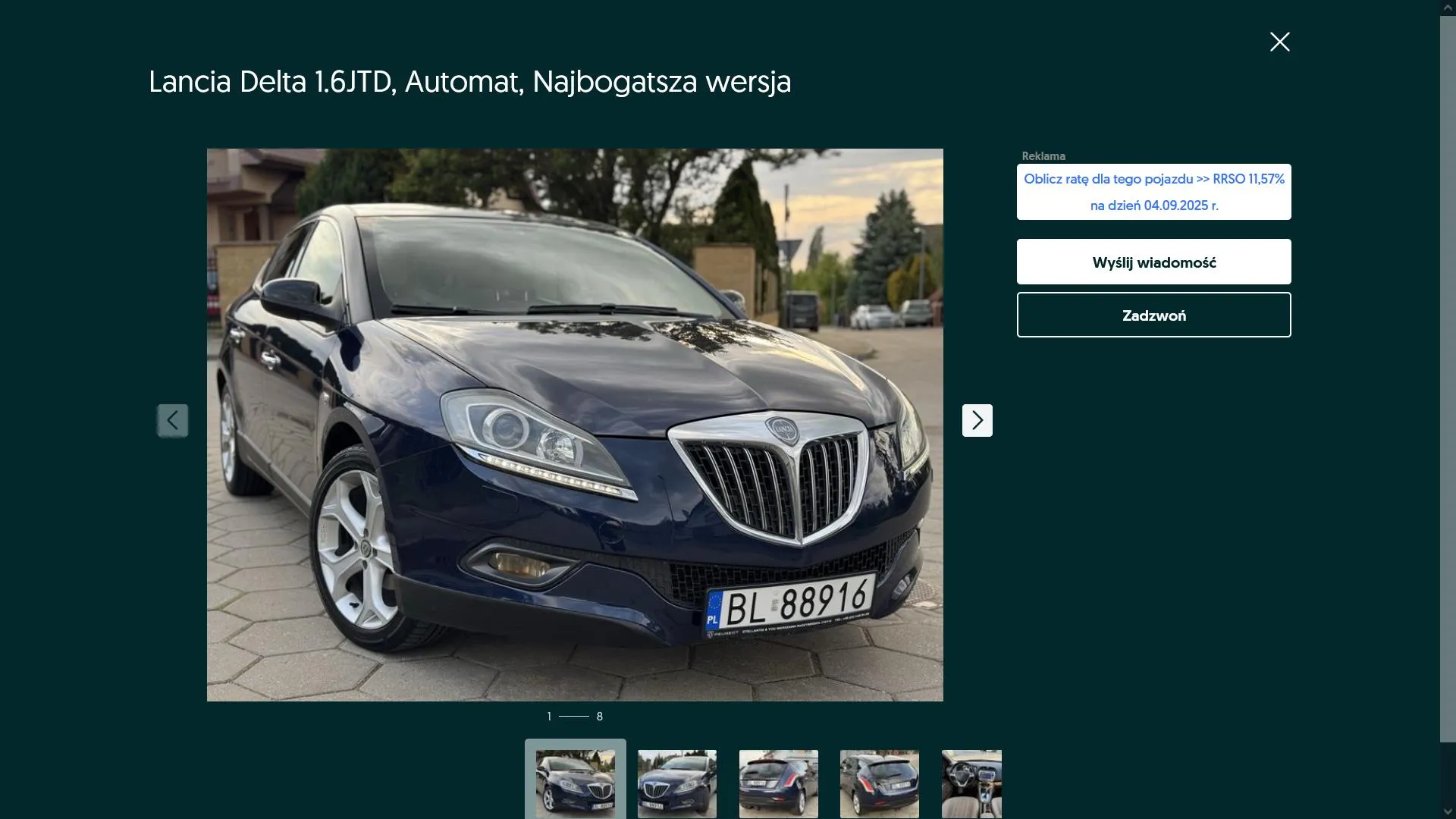1456x819 pixels.
Task: Select the fifth thumbnail showing the interior
Action: tap(971, 783)
